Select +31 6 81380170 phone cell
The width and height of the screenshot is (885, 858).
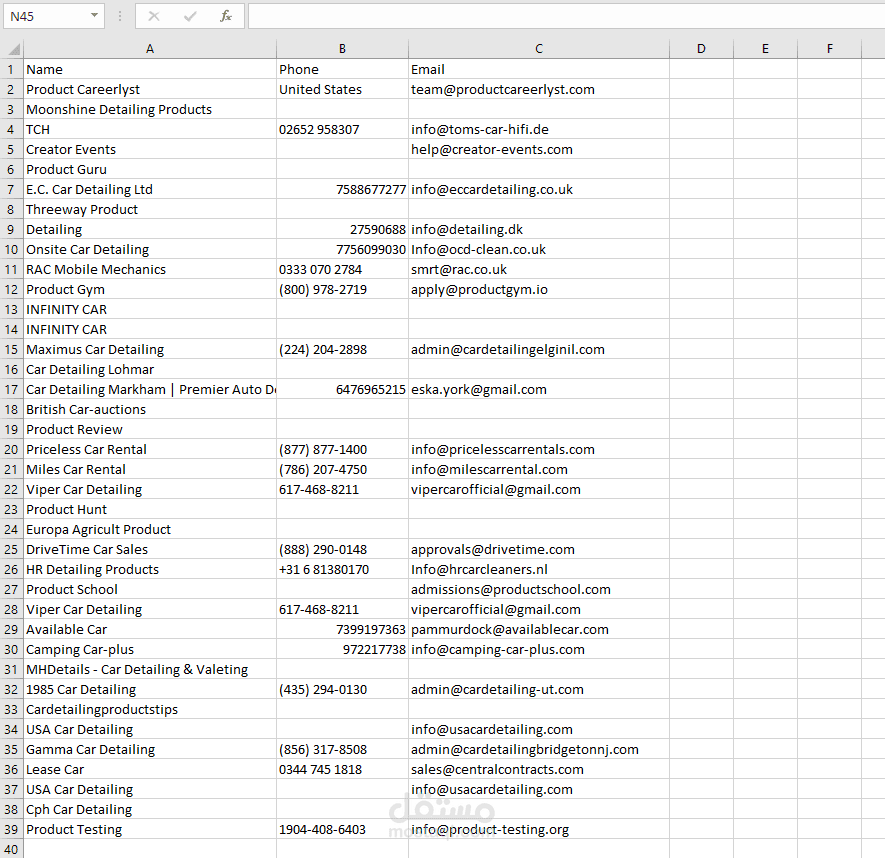pos(342,569)
